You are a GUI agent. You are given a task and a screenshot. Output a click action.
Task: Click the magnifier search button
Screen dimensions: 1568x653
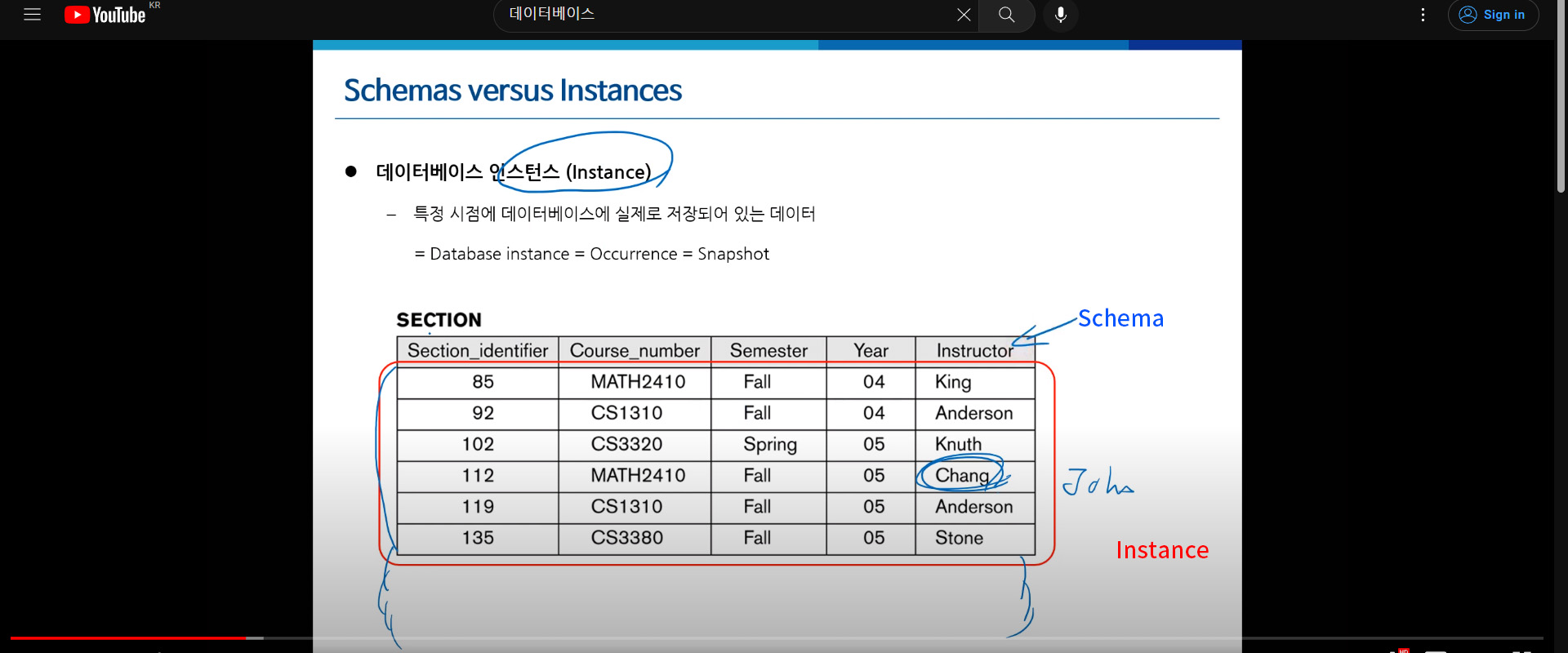coord(1006,15)
